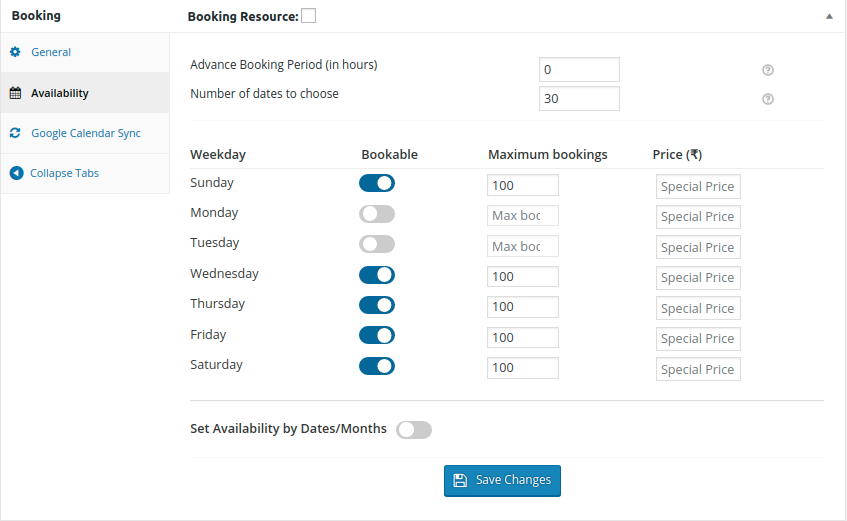Focus the Number of dates to choose field

[579, 98]
